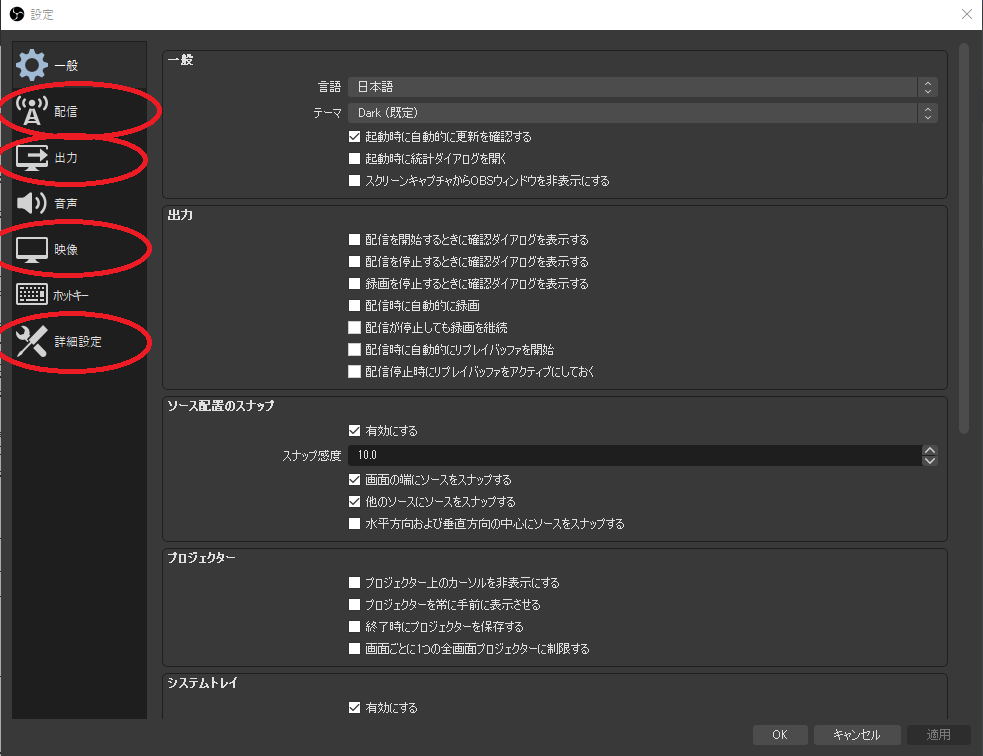Switch to the 映像 settings label
Viewport: 983px width, 756px height.
click(66, 249)
